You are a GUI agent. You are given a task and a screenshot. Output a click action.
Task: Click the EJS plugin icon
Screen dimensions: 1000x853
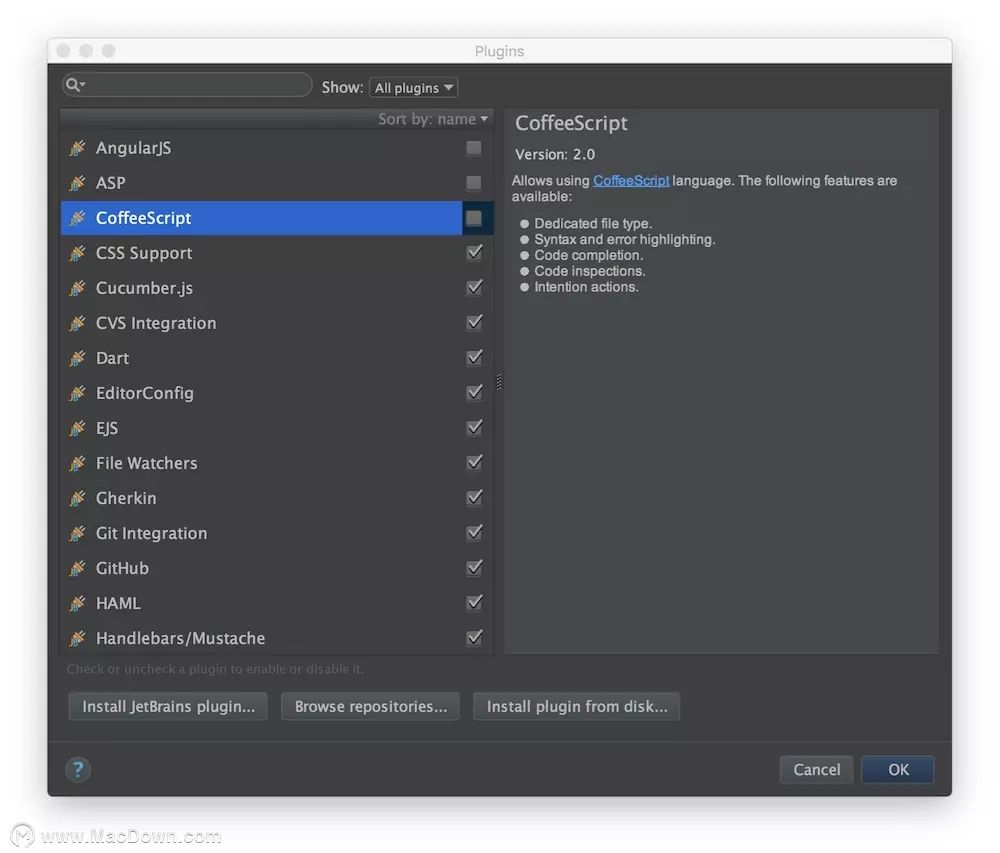(x=77, y=428)
